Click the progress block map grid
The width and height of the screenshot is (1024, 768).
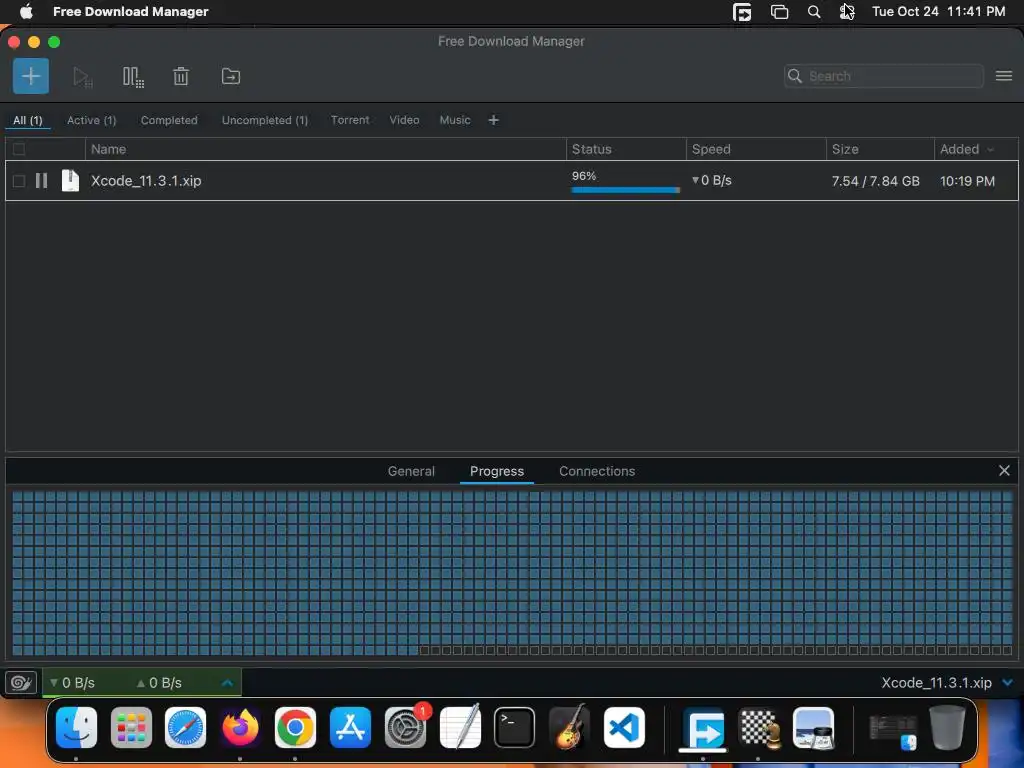(512, 573)
